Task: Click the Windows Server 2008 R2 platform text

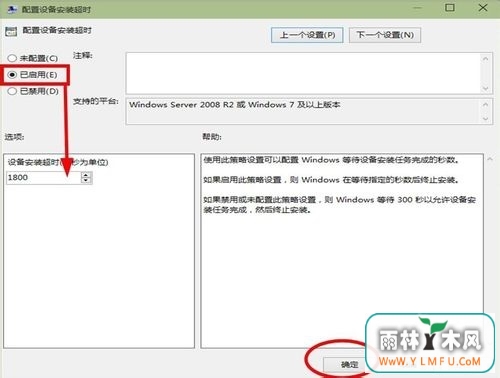Action: (235, 105)
